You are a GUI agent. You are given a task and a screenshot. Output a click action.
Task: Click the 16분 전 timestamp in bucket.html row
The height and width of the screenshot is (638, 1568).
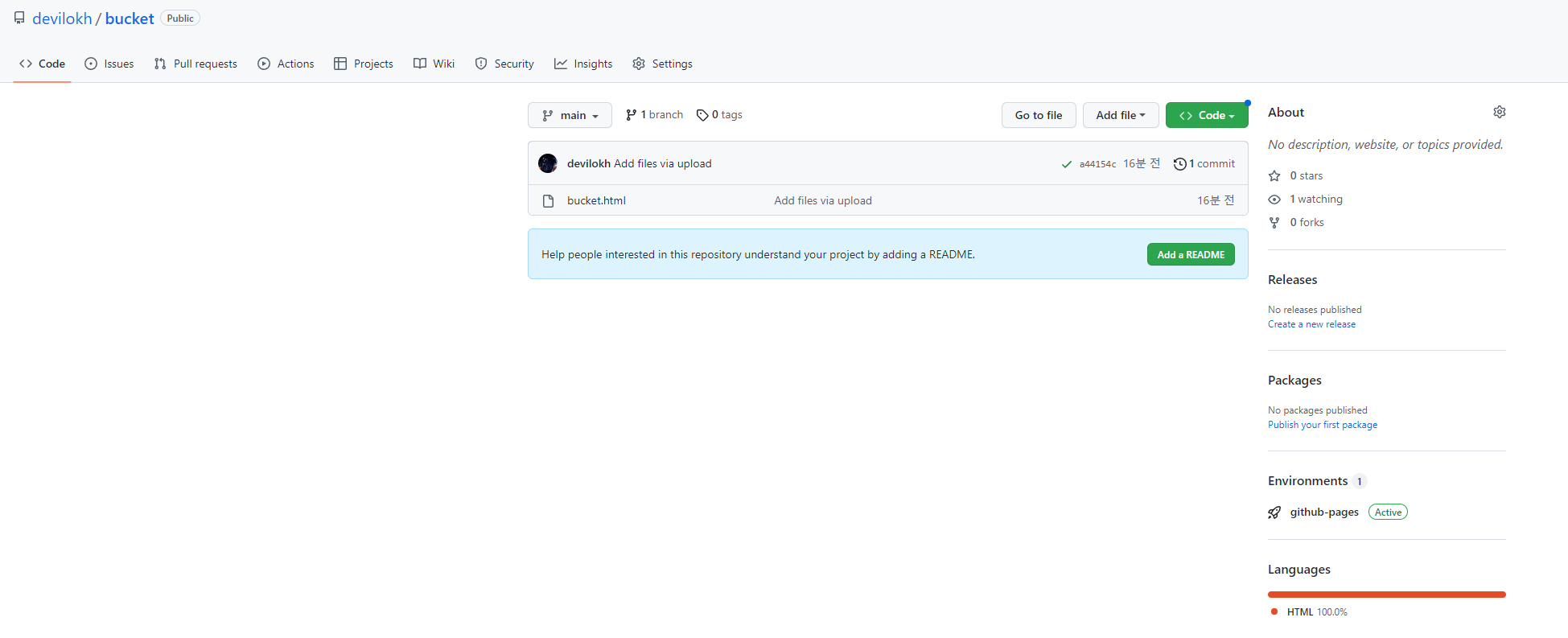click(x=1216, y=200)
